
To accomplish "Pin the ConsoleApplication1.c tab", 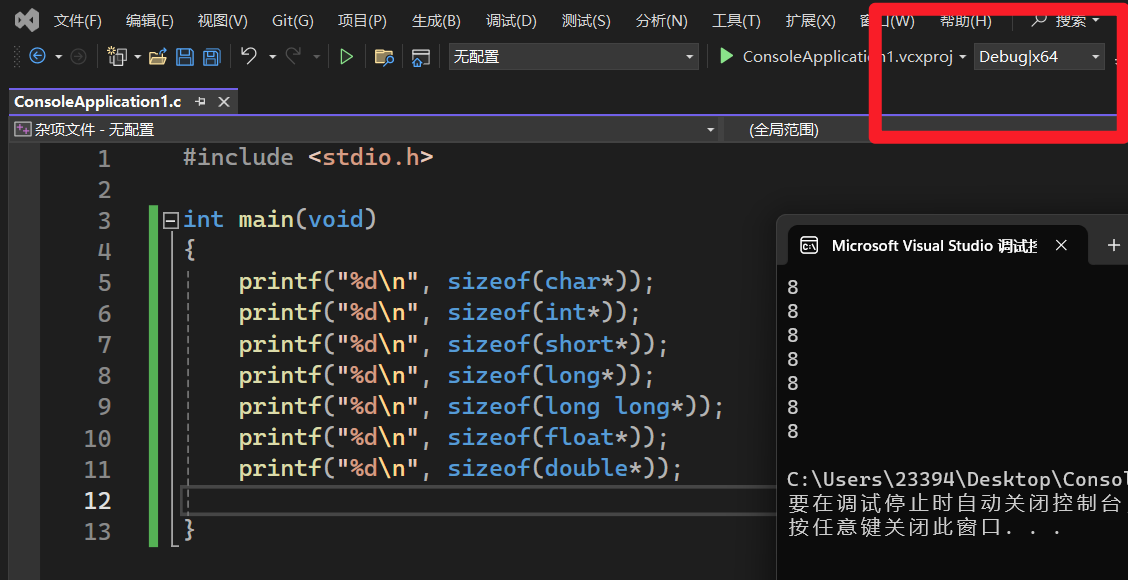I will pos(200,102).
